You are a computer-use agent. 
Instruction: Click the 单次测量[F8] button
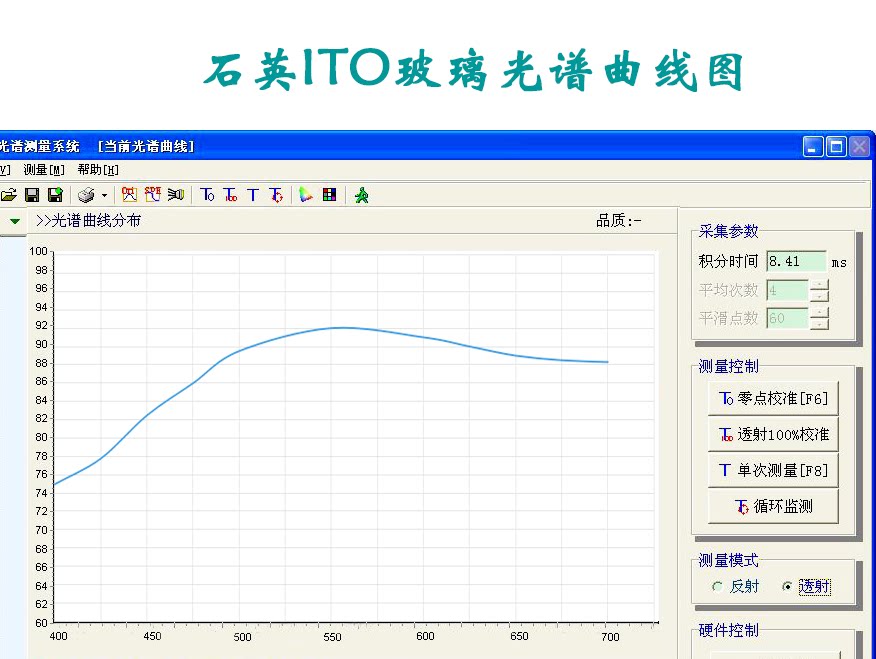[773, 470]
